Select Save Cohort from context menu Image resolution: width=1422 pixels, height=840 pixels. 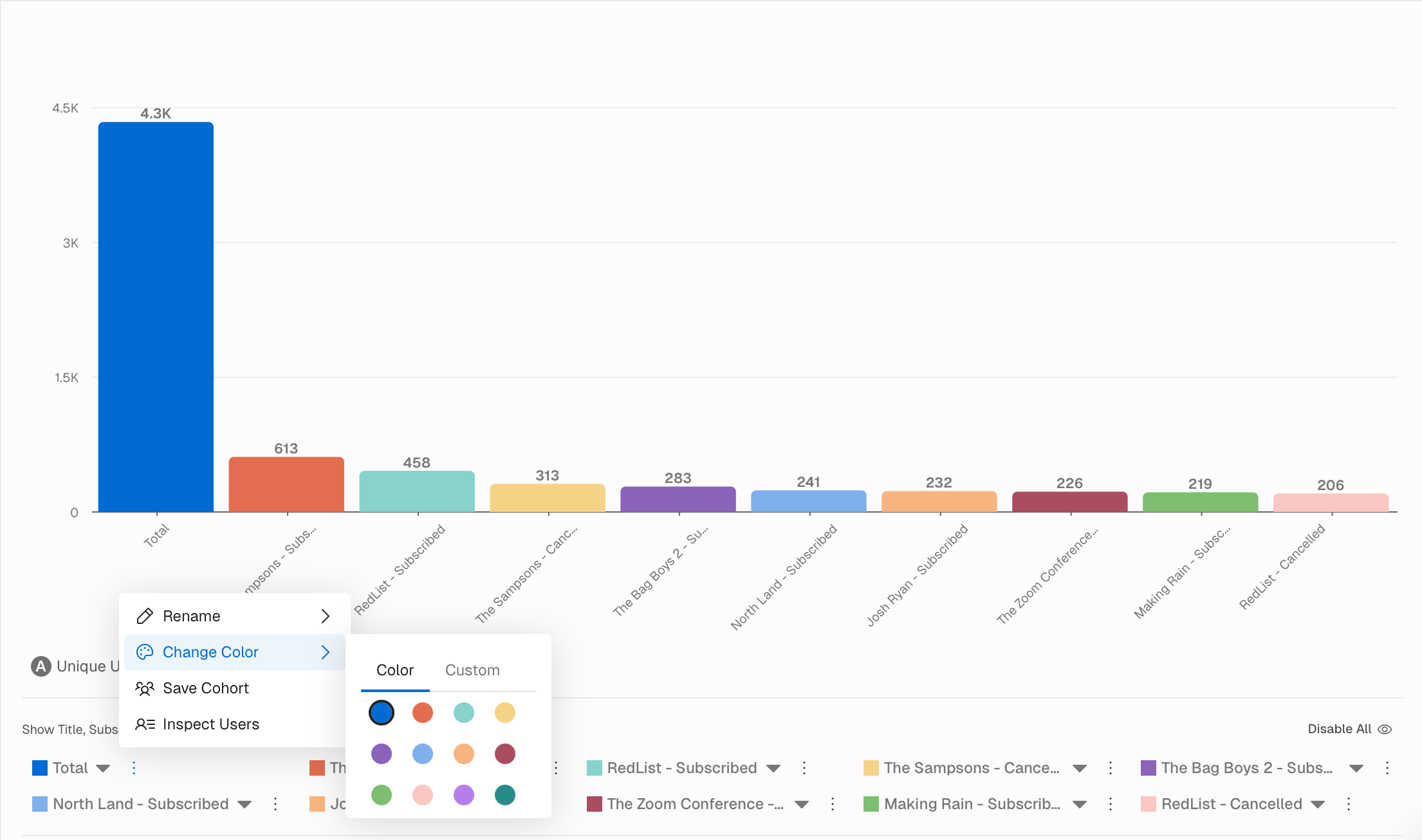click(x=206, y=688)
